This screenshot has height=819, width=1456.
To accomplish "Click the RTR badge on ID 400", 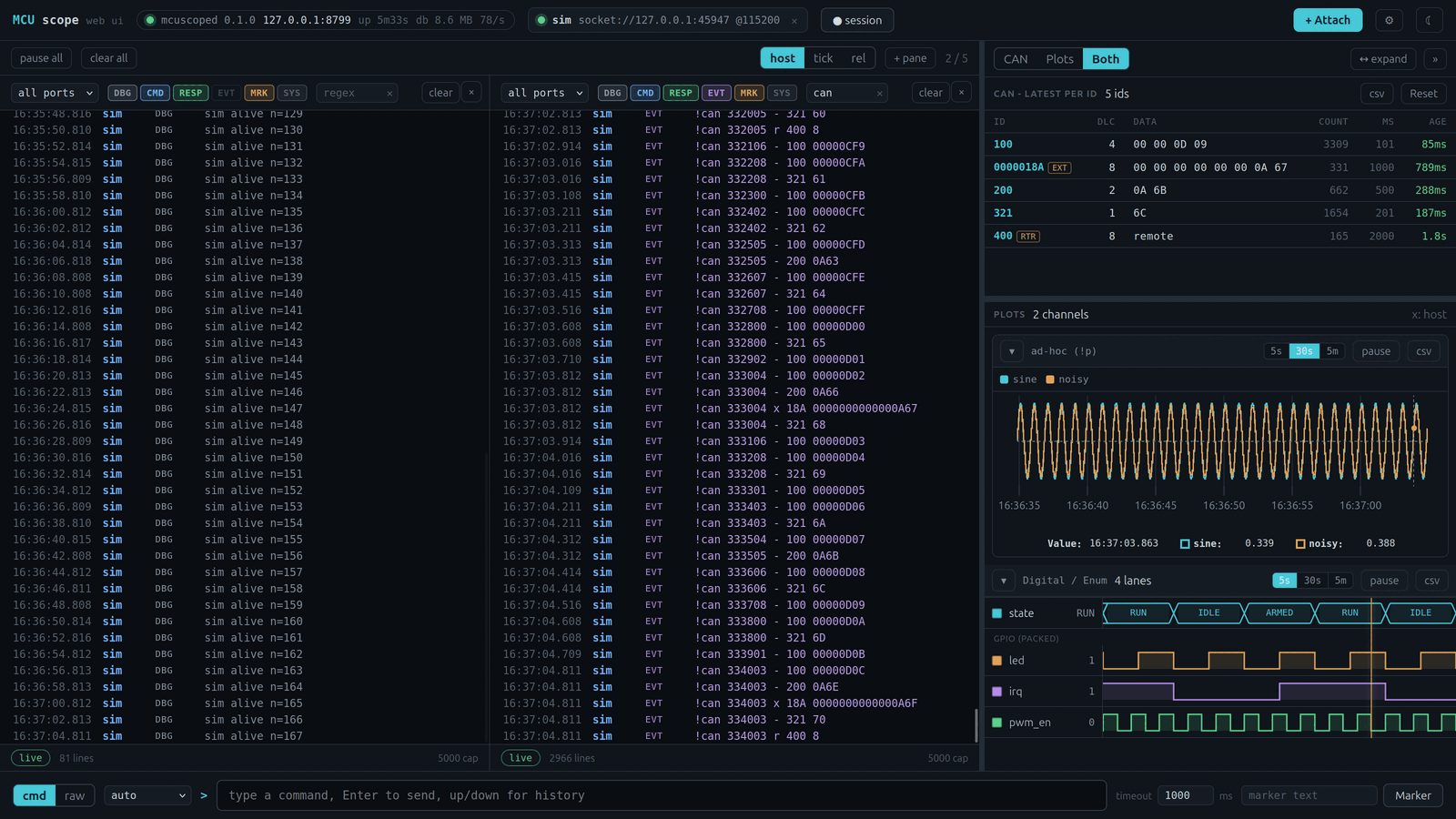I will (x=1028, y=237).
